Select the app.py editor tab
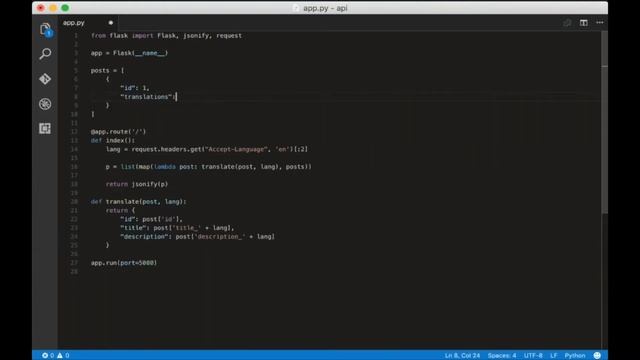This screenshot has height=360, width=640. pyautogui.click(x=88, y=23)
